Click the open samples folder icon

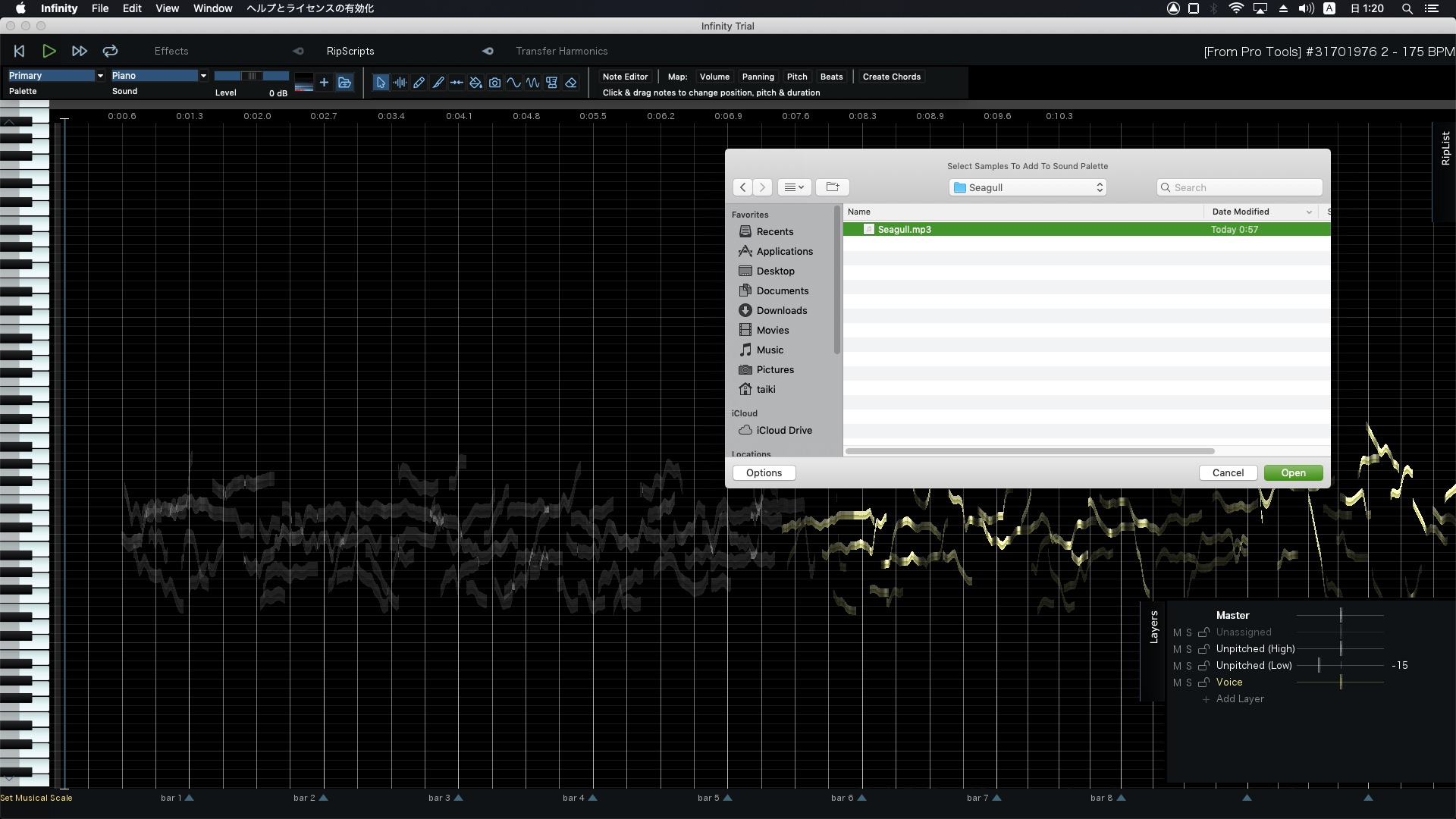pos(344,83)
